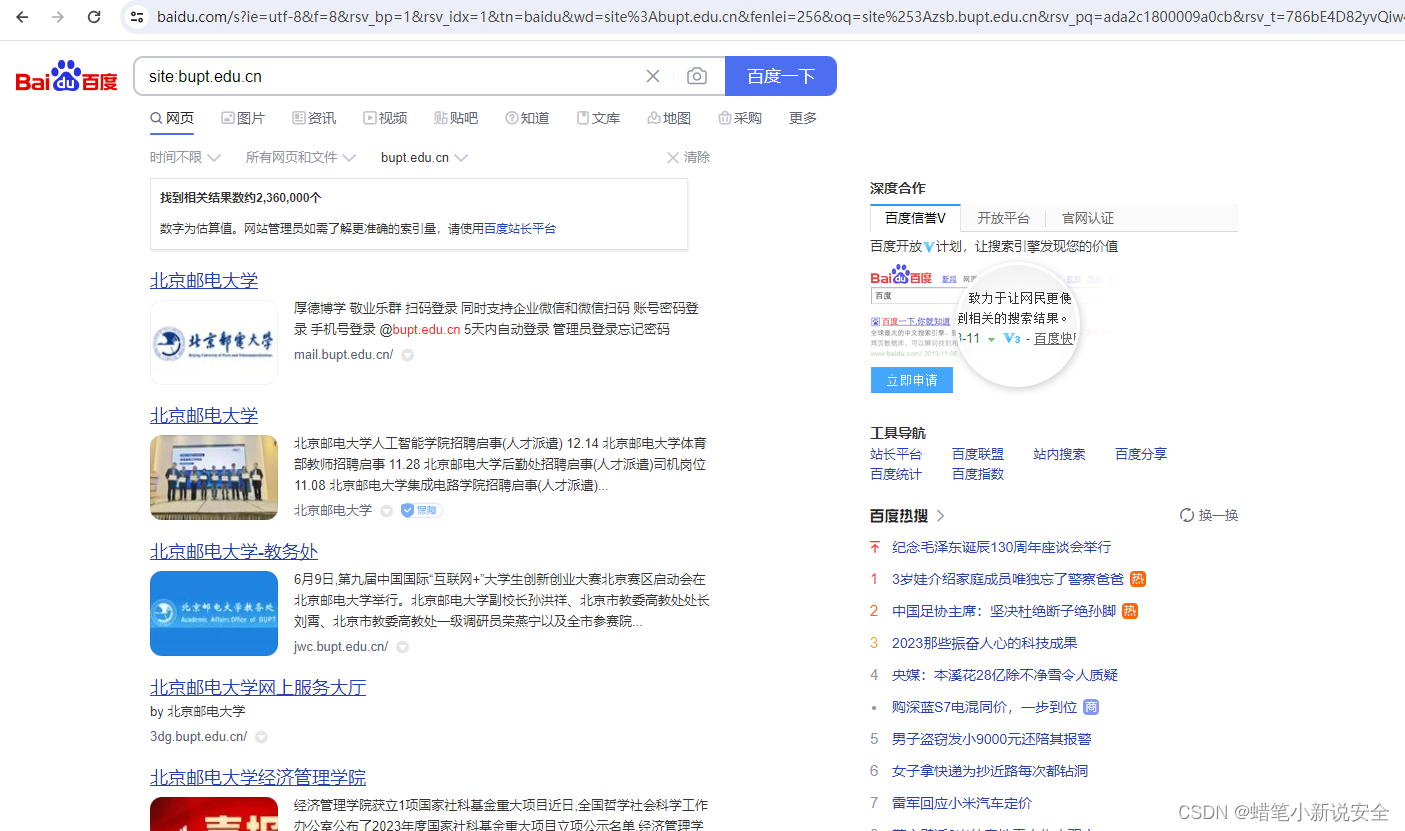
Task: Switch to the 地图 tab
Action: pyautogui.click(x=669, y=118)
